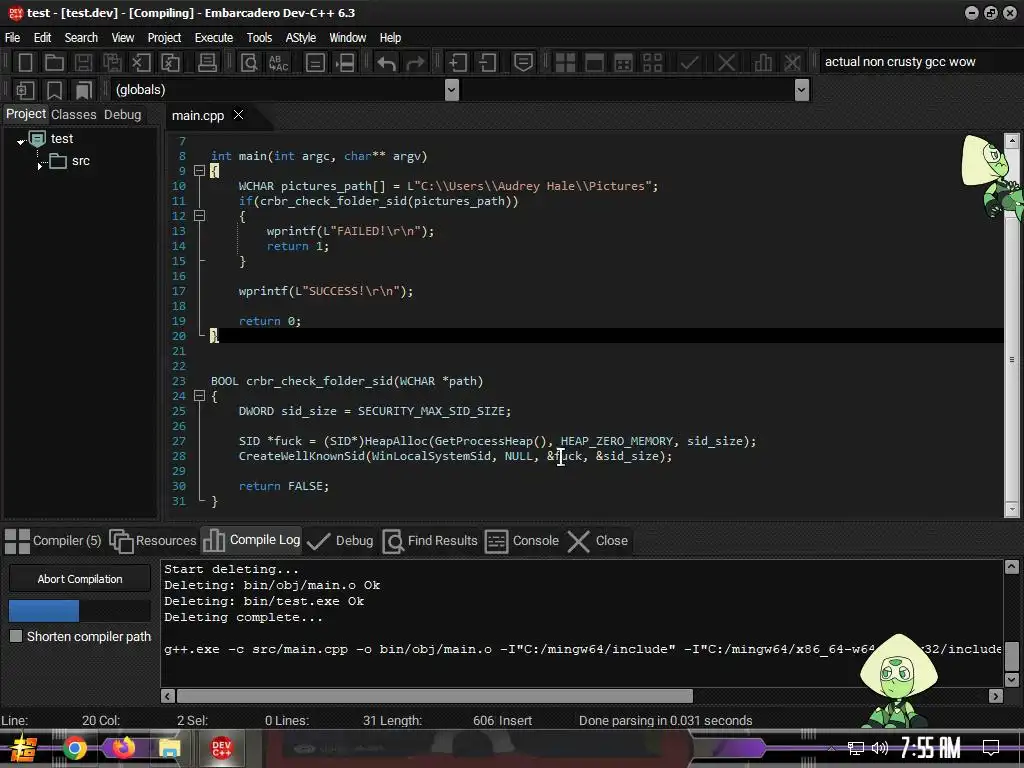This screenshot has height=768, width=1024.
Task: Click the Close file toolbar icon
Action: [141, 63]
